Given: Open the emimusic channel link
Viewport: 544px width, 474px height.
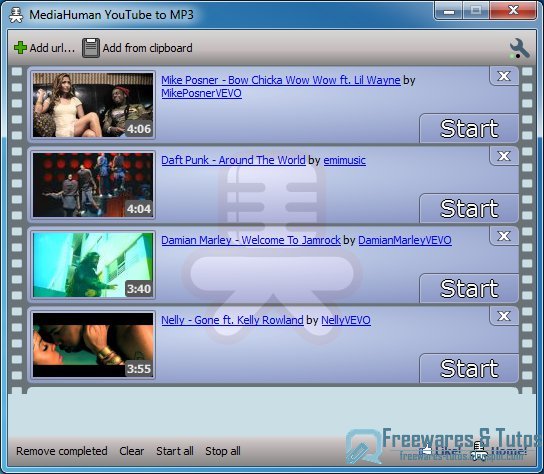Looking at the screenshot, I should click(x=345, y=160).
